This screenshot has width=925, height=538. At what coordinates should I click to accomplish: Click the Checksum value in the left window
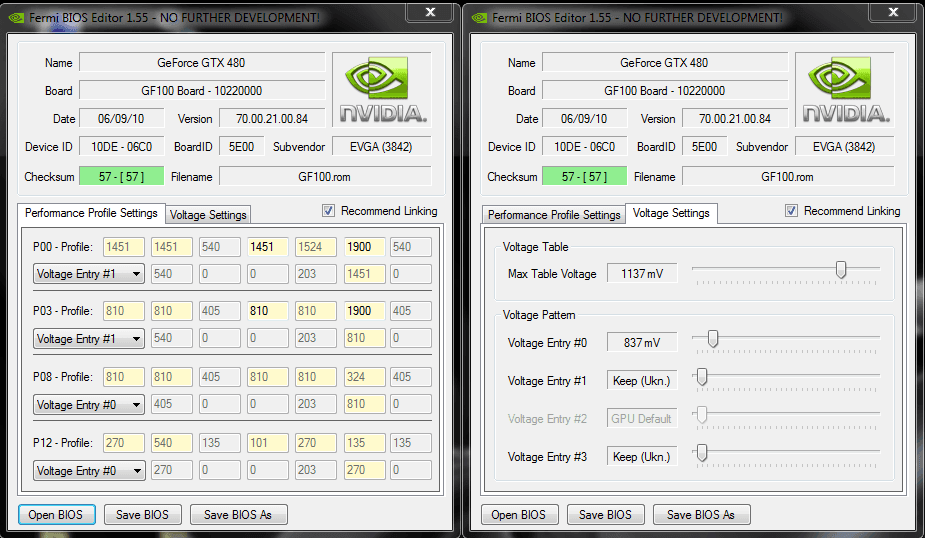pos(122,176)
